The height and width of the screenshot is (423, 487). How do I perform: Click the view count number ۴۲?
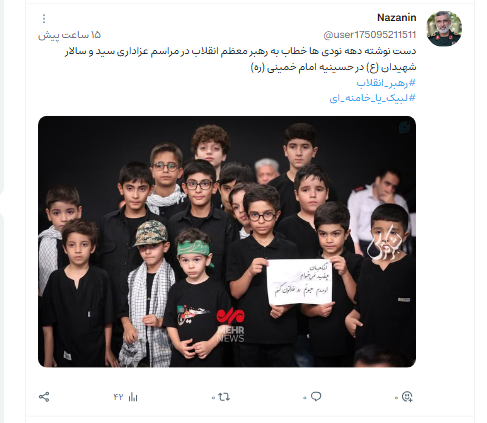tap(118, 397)
